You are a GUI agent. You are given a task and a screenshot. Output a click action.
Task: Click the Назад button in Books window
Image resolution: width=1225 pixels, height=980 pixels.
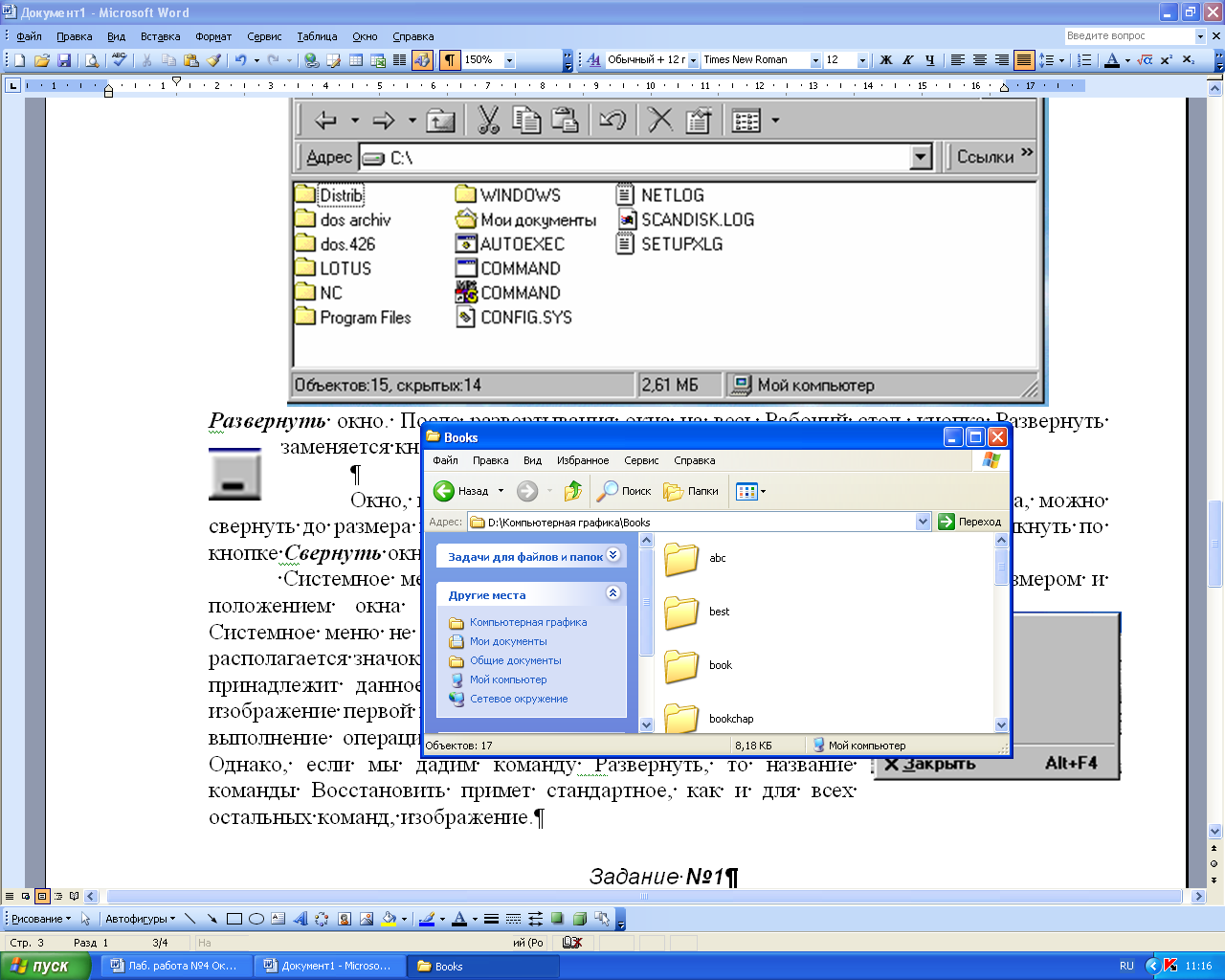(x=461, y=491)
